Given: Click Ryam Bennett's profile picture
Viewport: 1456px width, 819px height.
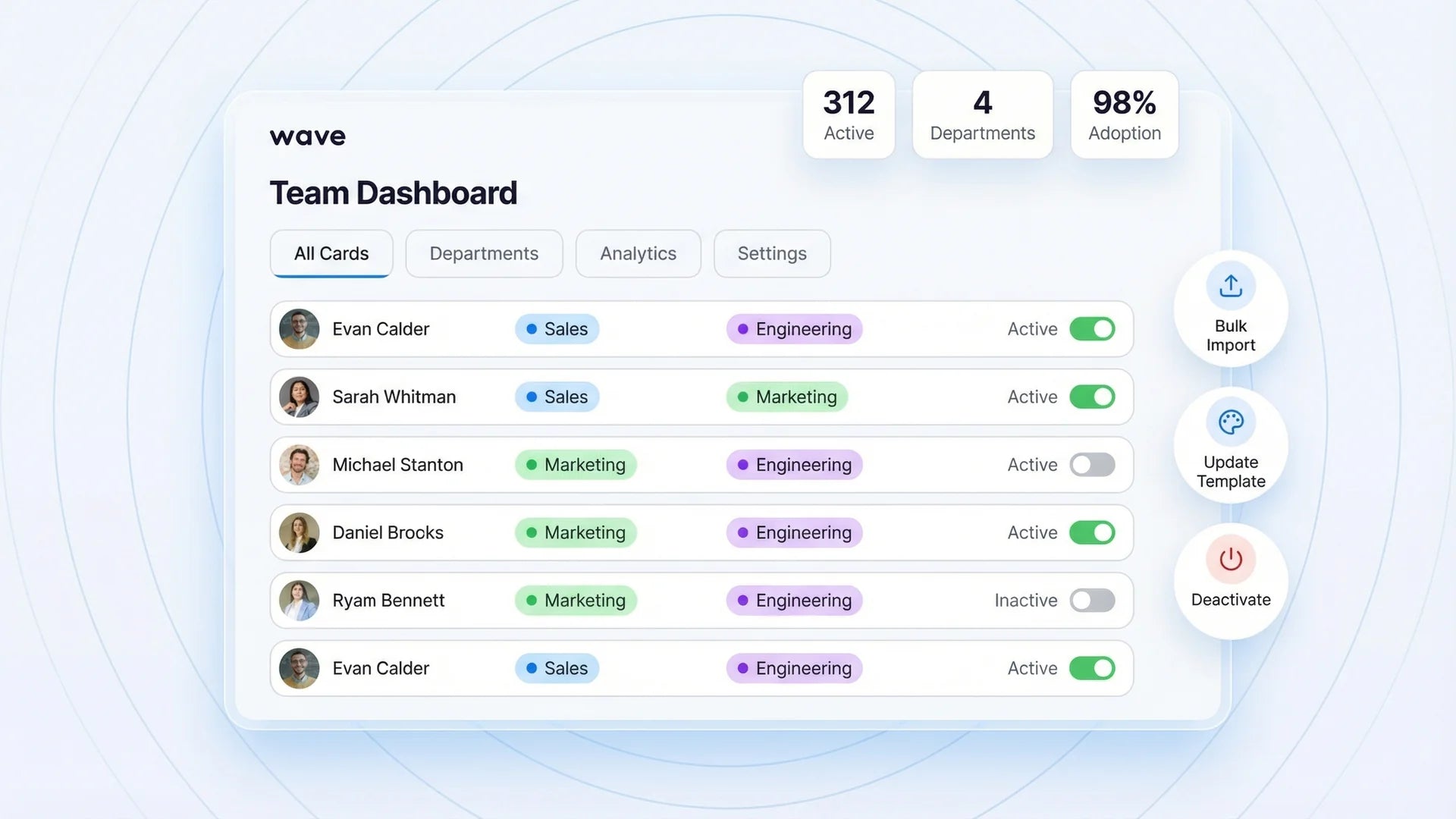Looking at the screenshot, I should 299,600.
